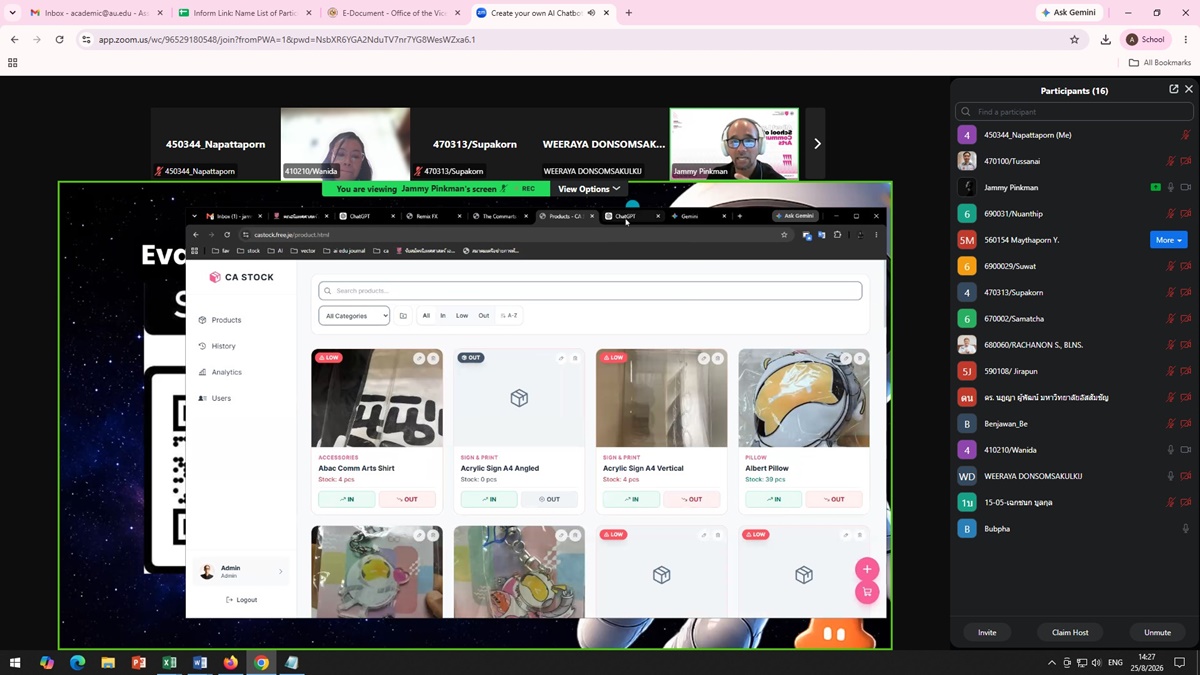
Task: Open More dropdown for 560154 Maythaporn Y.
Action: (x=1169, y=240)
